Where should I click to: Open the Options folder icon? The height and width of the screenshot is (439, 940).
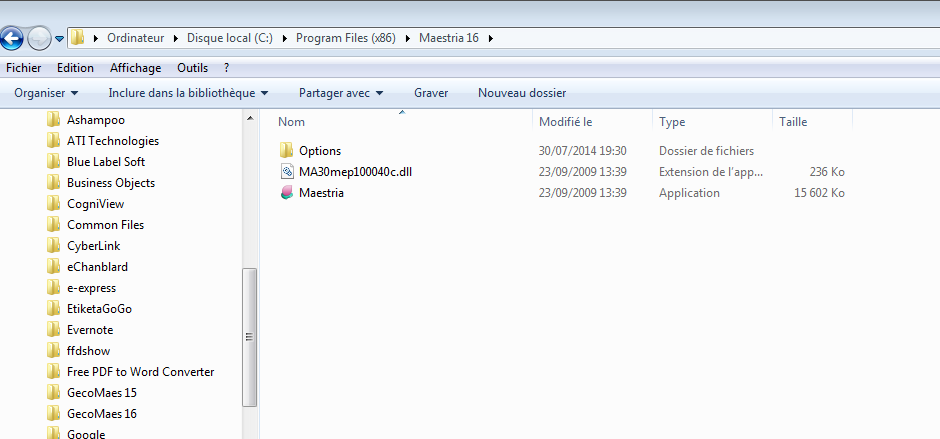click(287, 151)
